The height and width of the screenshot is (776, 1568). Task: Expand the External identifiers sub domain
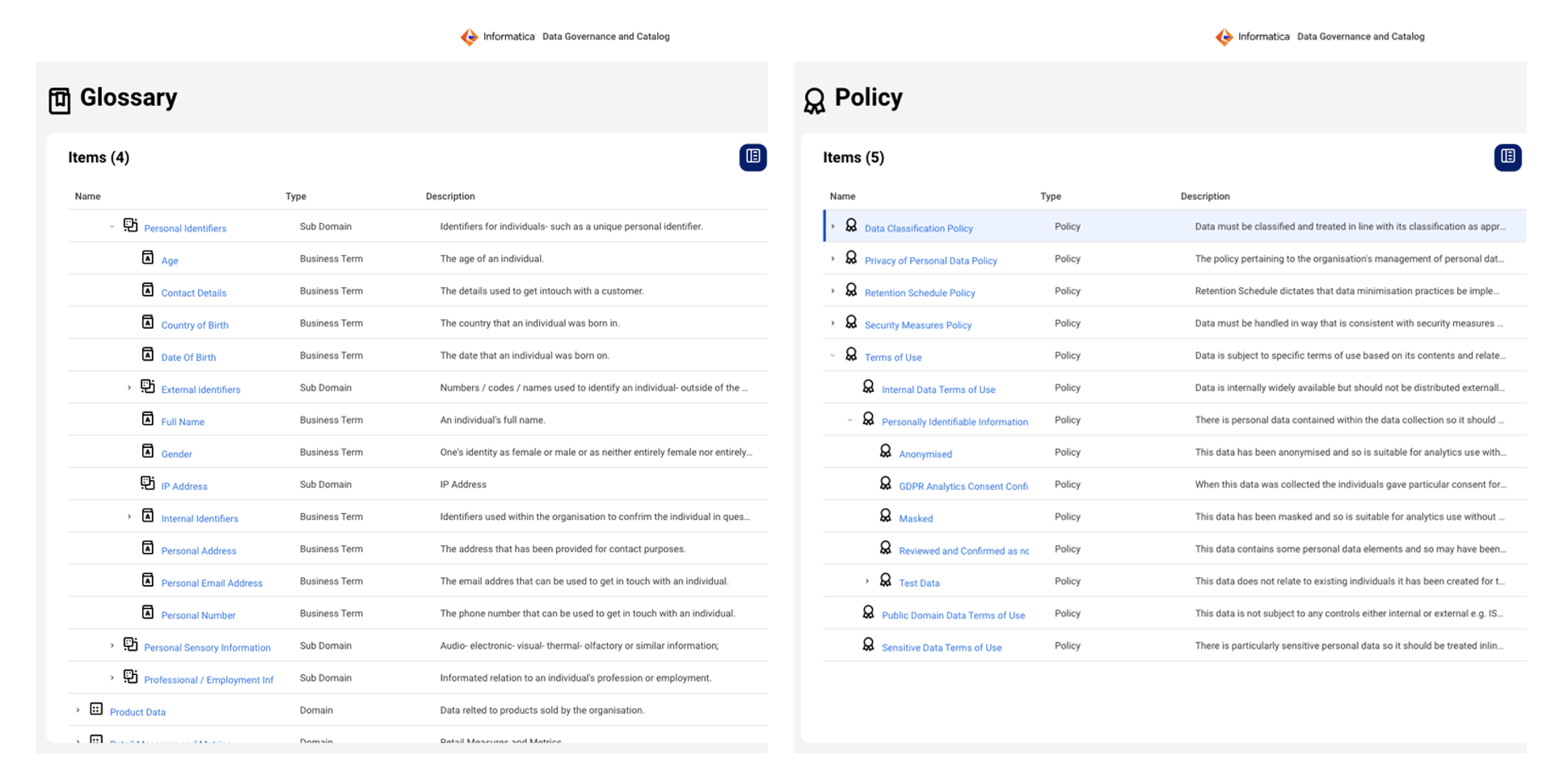[x=129, y=388]
